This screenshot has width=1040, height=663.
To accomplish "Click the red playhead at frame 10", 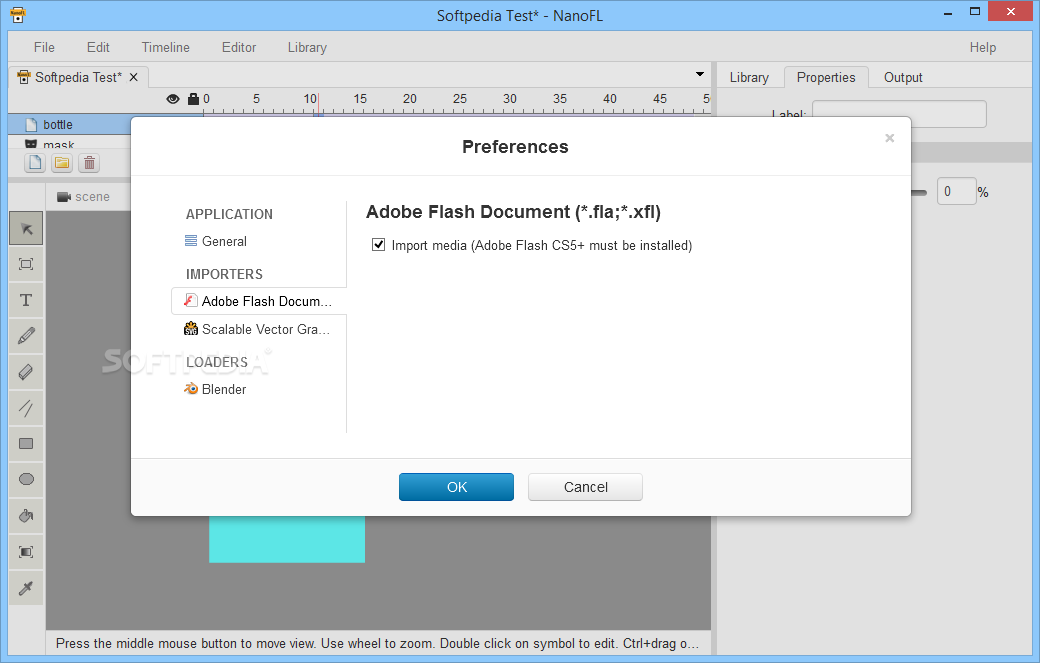I will coord(318,104).
